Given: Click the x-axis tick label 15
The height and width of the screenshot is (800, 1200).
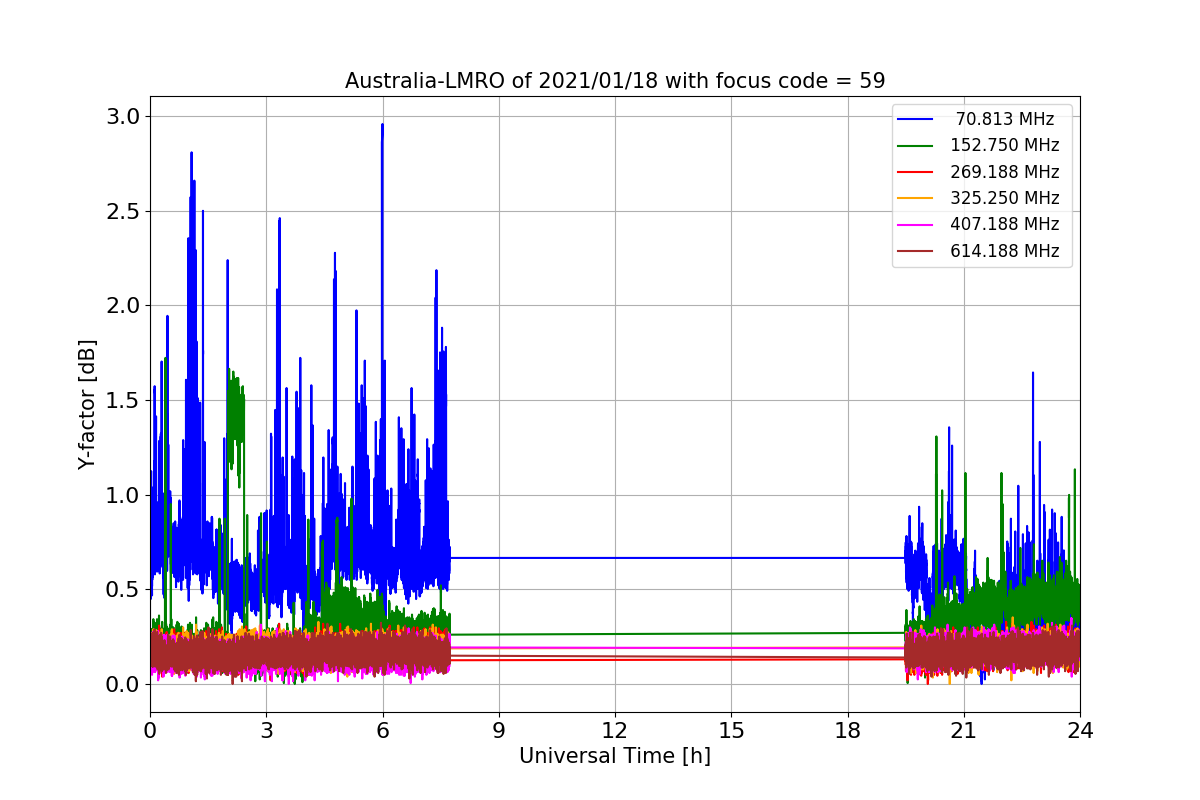Looking at the screenshot, I should 731,730.
